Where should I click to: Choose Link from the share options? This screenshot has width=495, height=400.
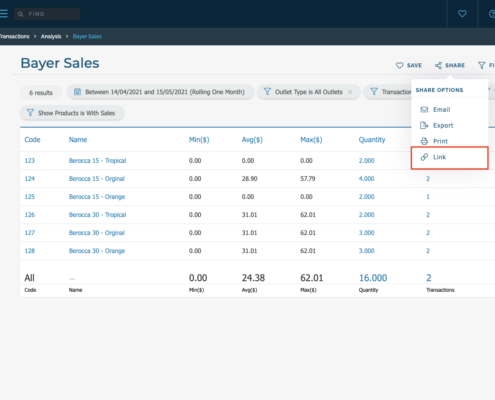click(449, 157)
